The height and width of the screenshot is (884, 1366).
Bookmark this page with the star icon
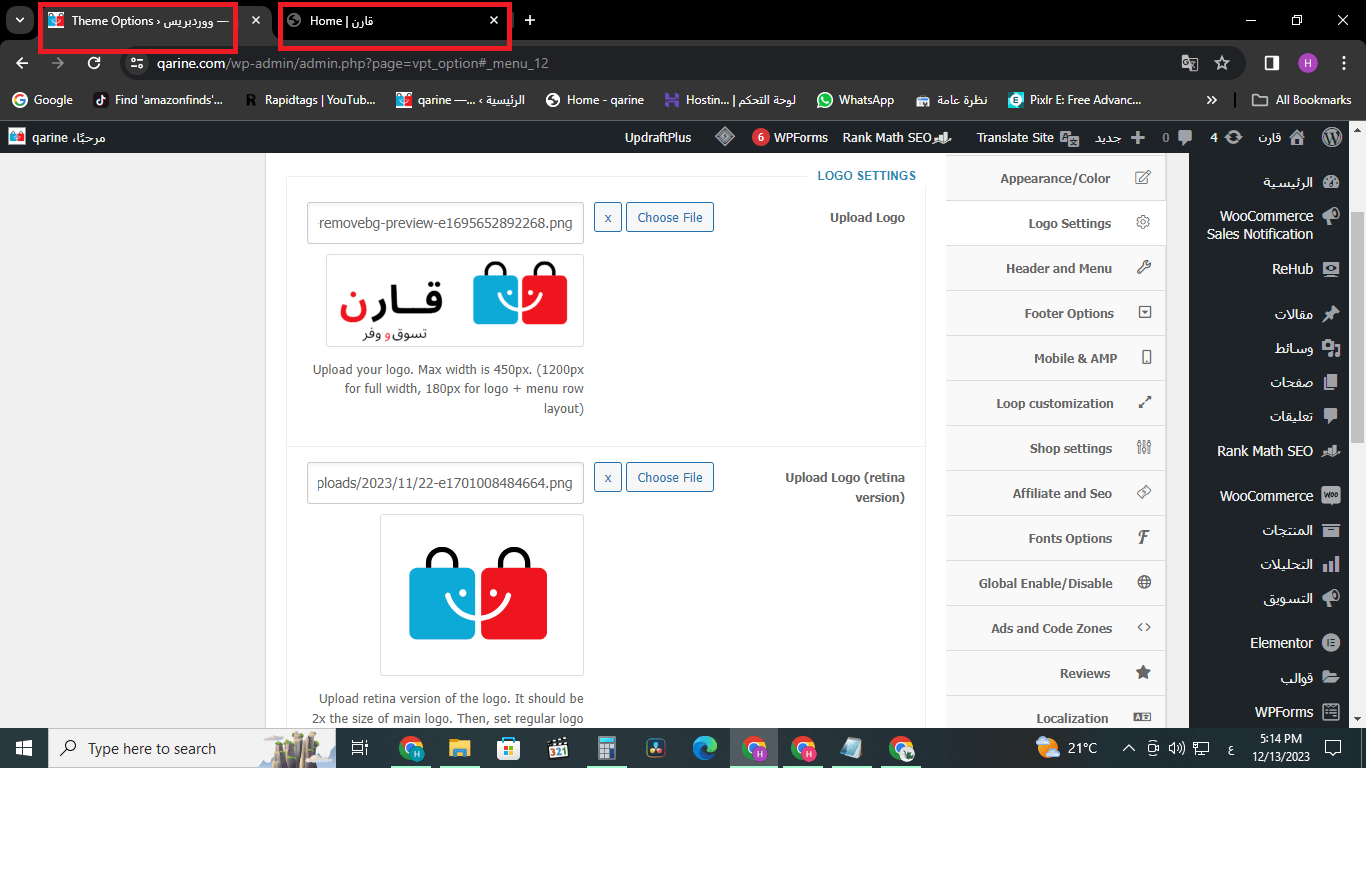pyautogui.click(x=1222, y=63)
